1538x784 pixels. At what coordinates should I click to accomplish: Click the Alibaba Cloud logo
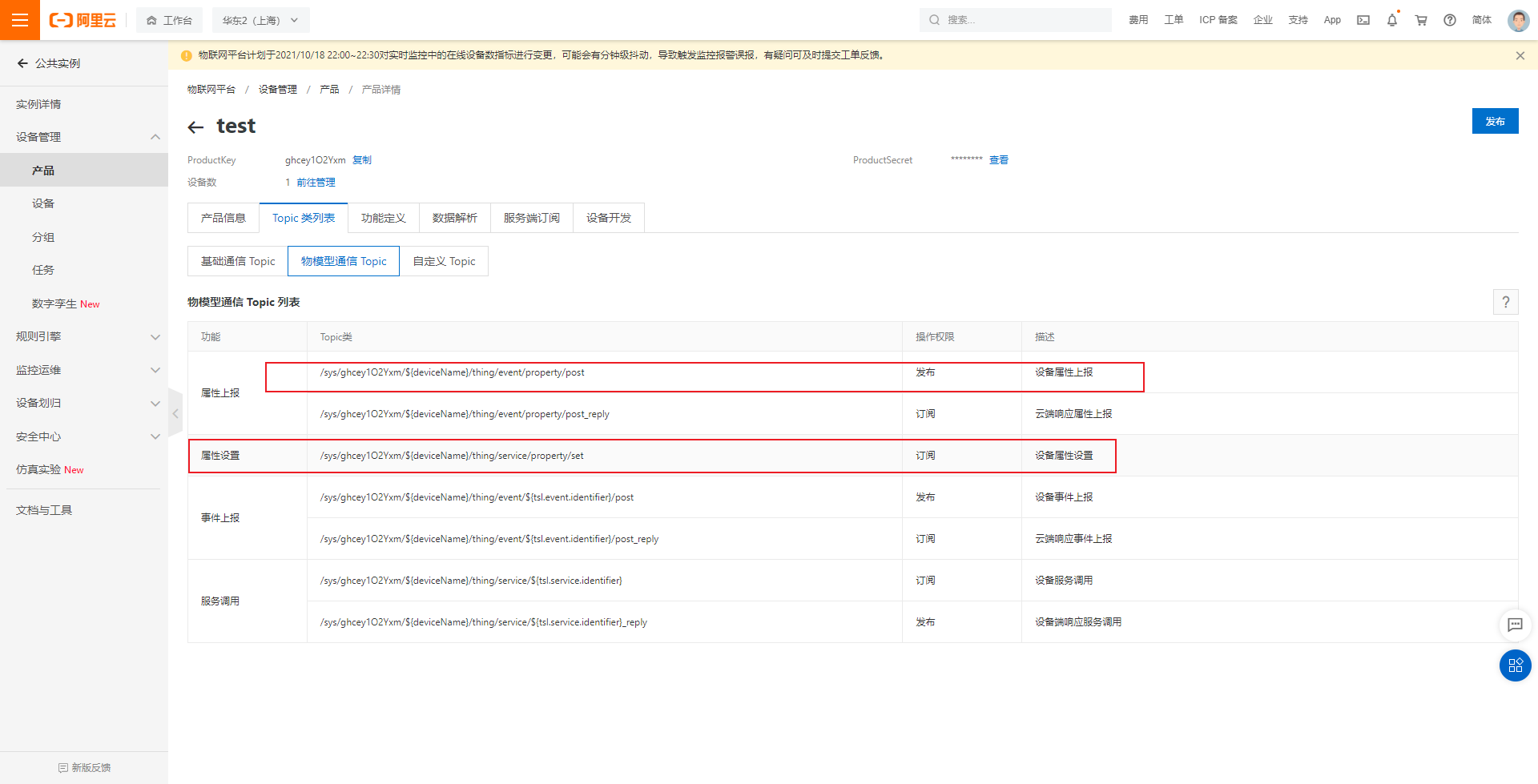coord(83,20)
